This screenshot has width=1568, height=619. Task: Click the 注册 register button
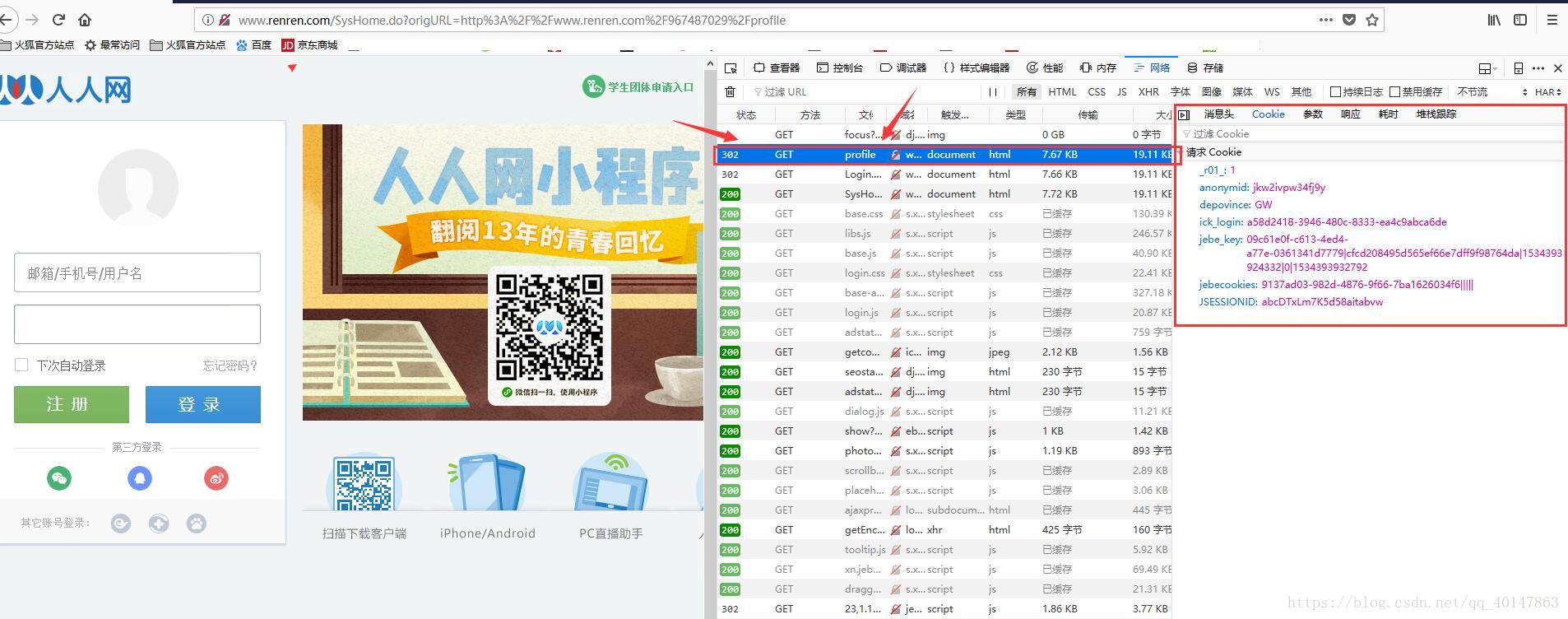(x=72, y=404)
